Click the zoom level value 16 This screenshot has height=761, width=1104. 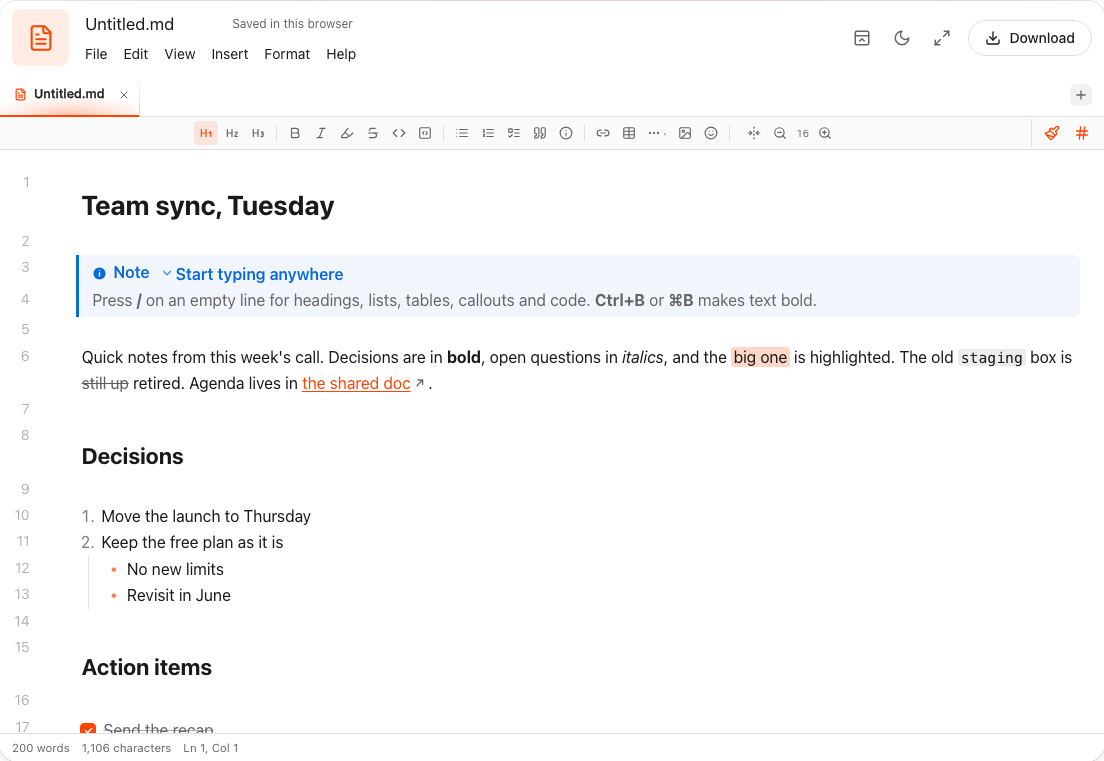coord(803,133)
